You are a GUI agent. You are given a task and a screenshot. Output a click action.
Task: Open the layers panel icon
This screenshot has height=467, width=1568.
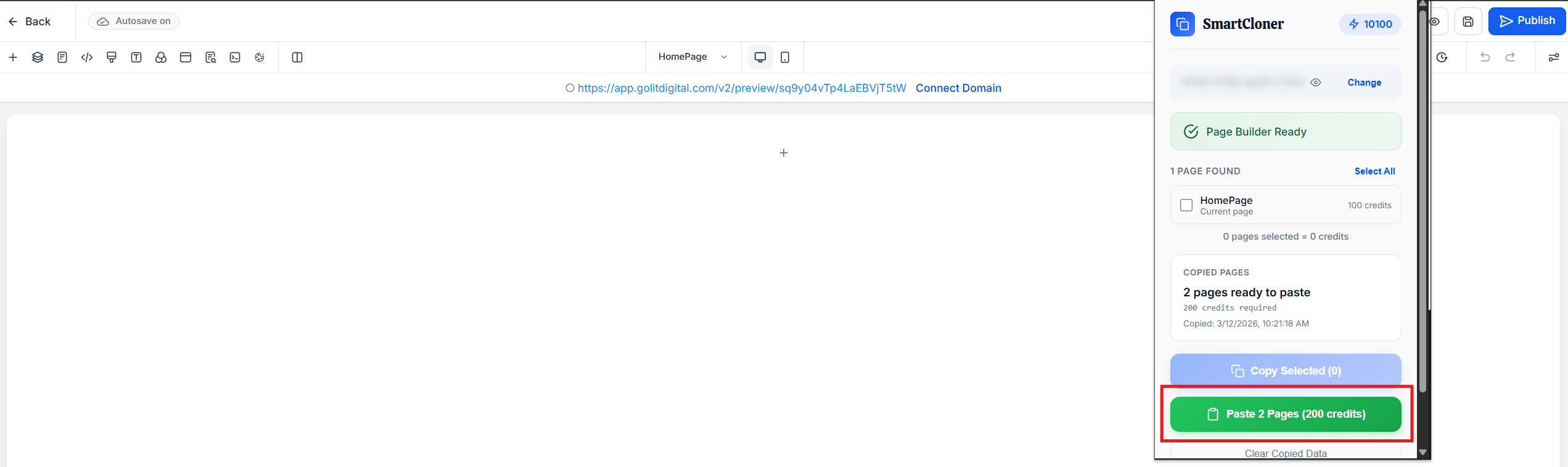click(38, 57)
